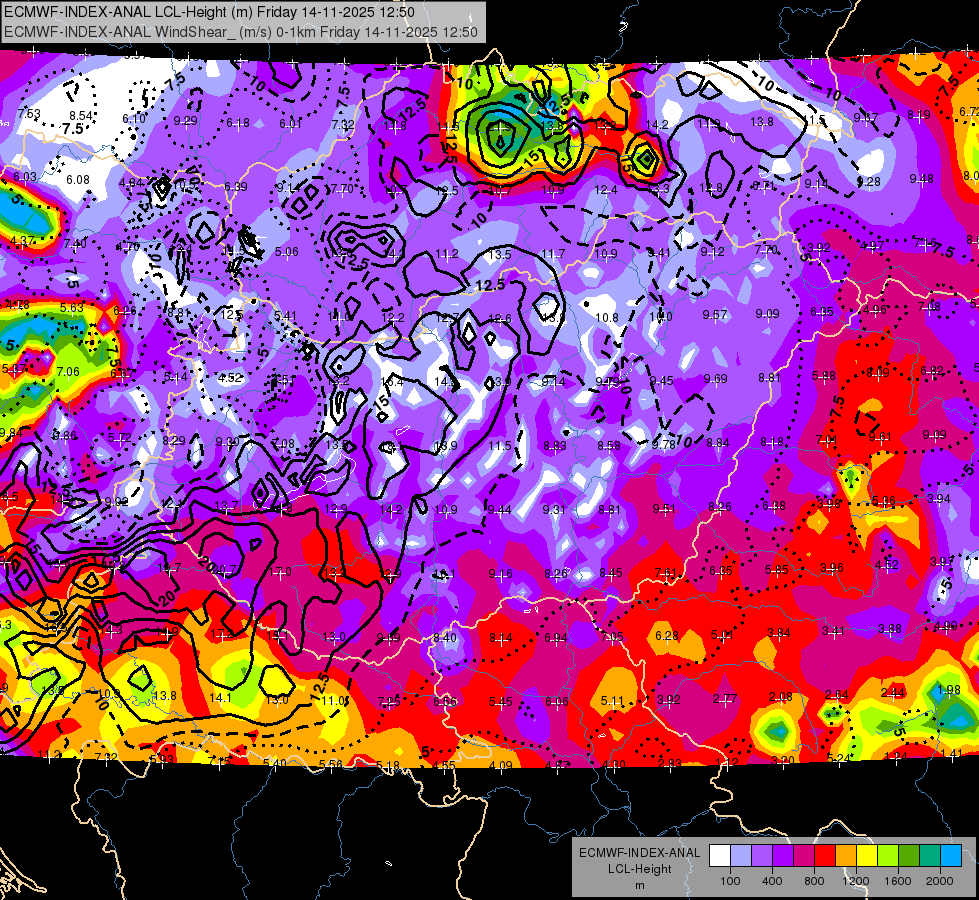Click the map value 5.41
The image size is (979, 900).
(285, 315)
